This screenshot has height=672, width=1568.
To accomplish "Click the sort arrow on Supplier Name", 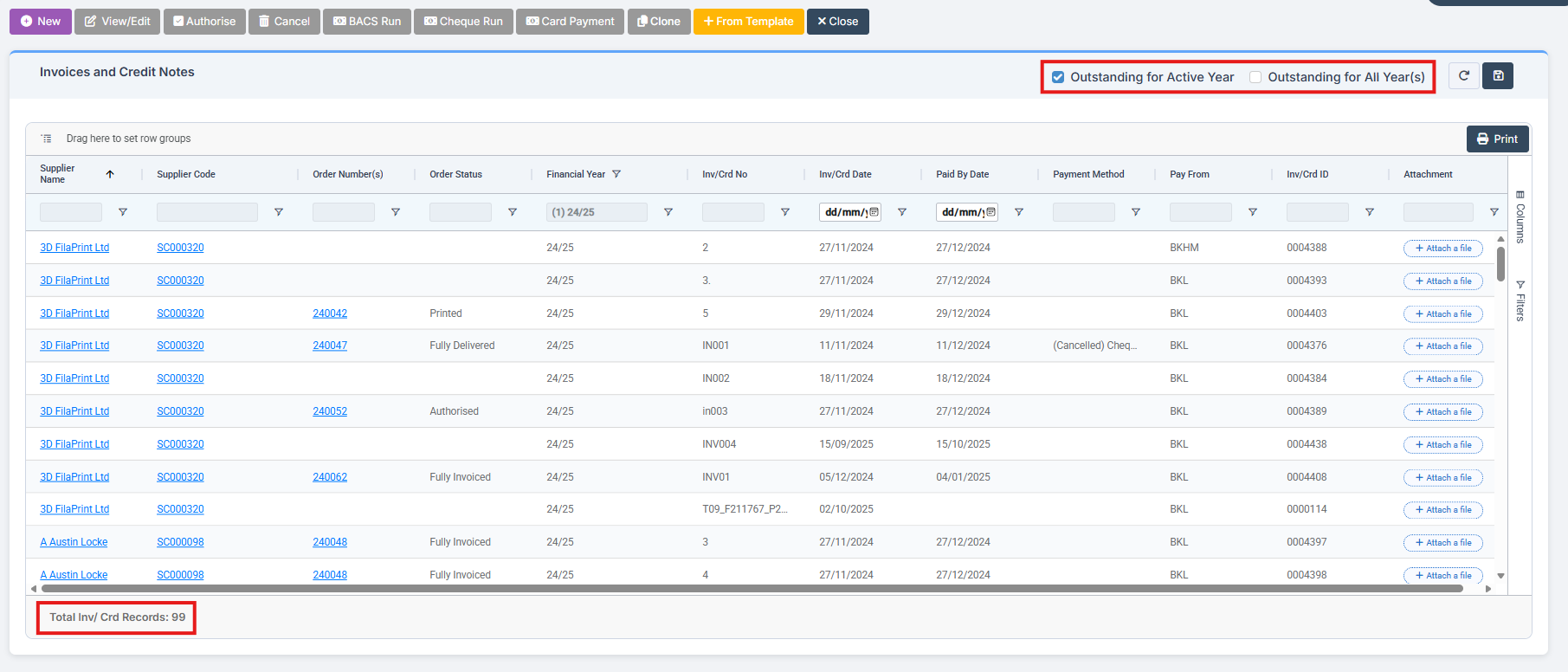I will coord(110,174).
